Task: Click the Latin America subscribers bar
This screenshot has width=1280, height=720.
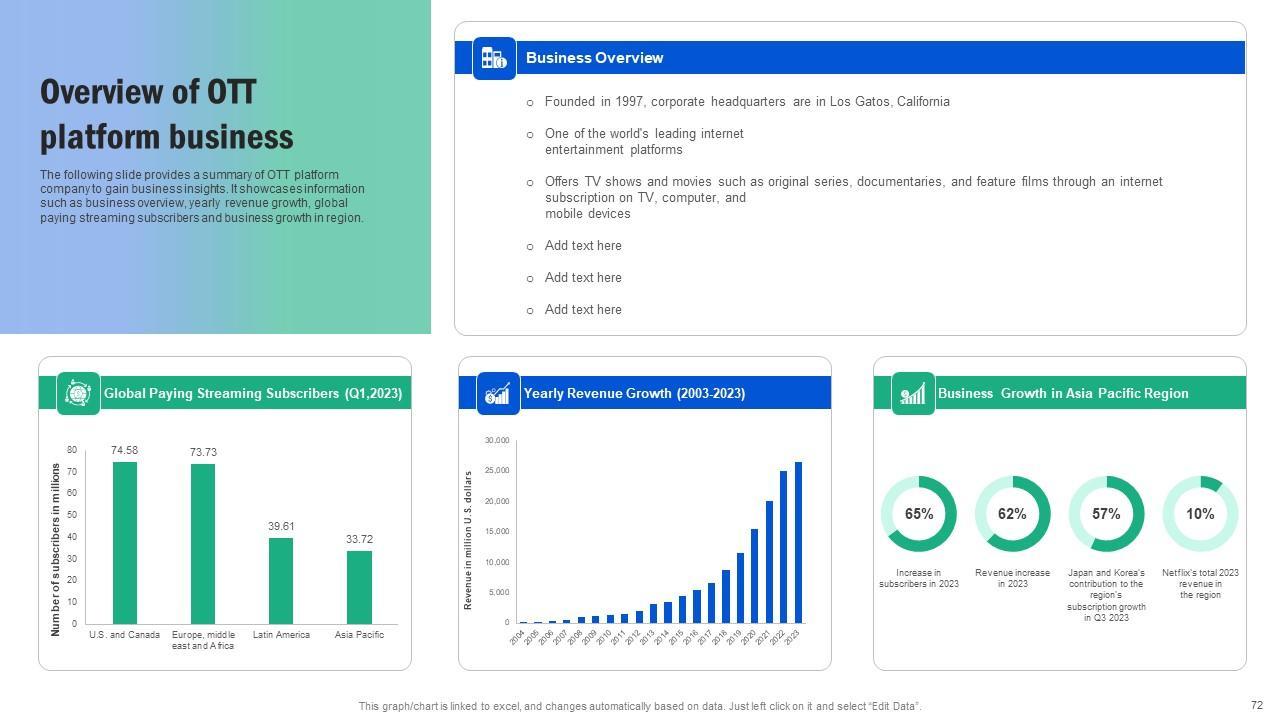Action: point(281,581)
